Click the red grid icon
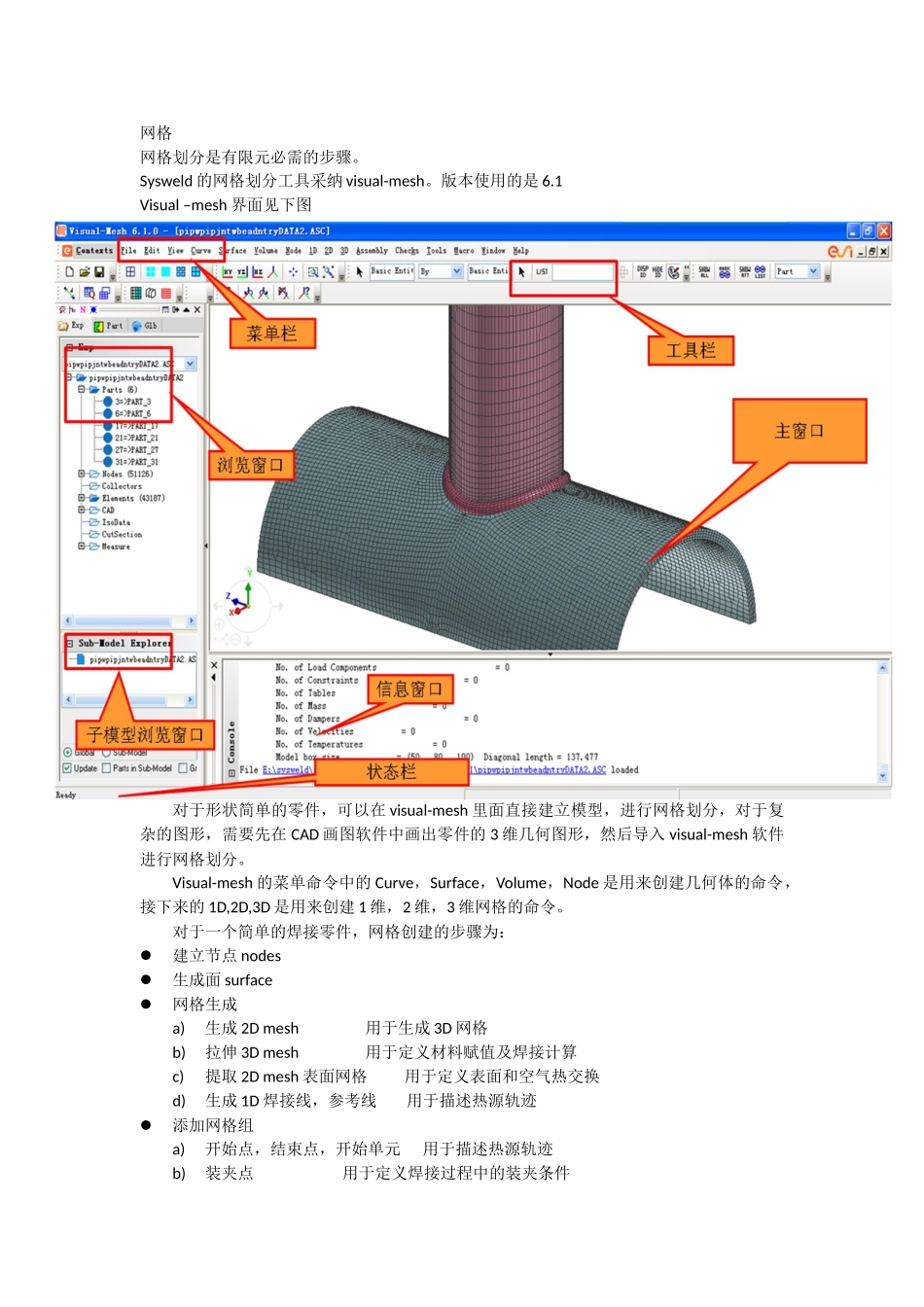The image size is (924, 1307). pos(166,293)
